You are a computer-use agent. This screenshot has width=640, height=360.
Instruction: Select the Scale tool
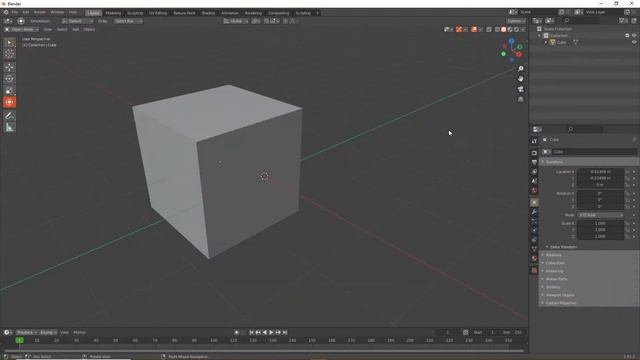(x=9, y=91)
